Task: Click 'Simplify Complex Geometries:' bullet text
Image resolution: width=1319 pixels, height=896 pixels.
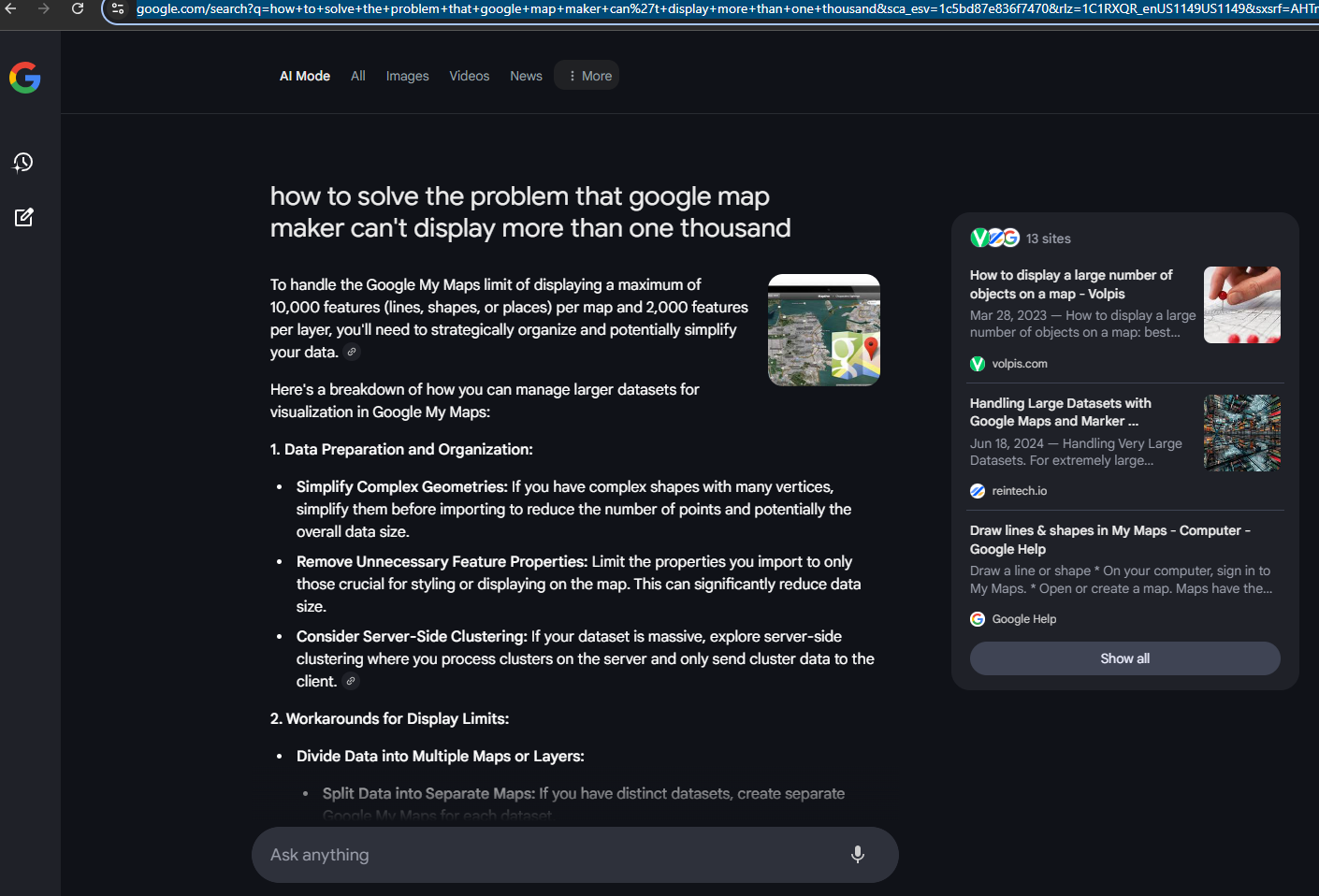Action: coord(402,487)
